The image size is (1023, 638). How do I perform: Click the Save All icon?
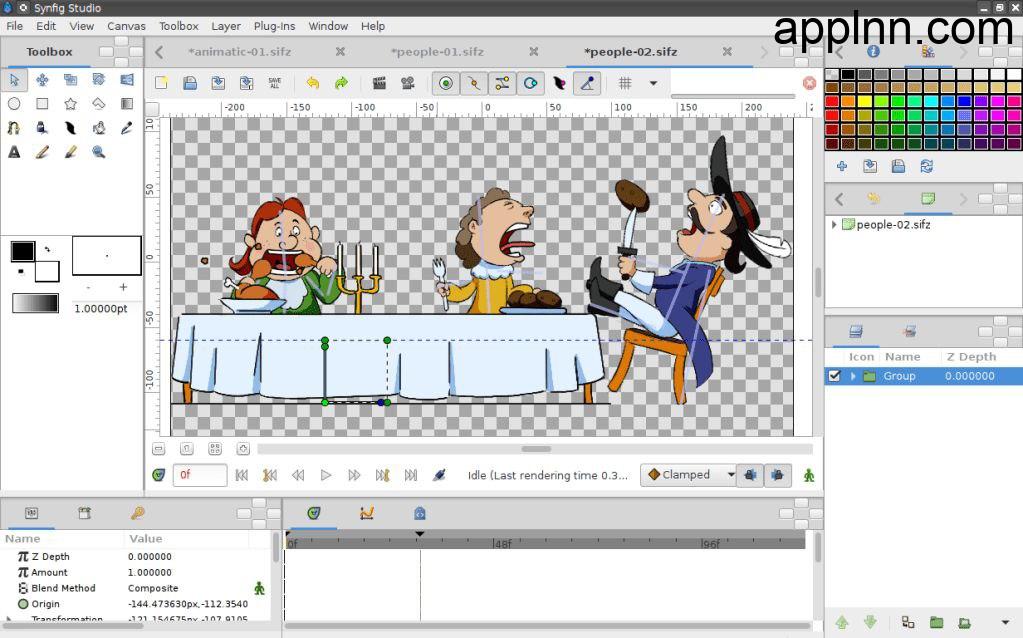(275, 83)
